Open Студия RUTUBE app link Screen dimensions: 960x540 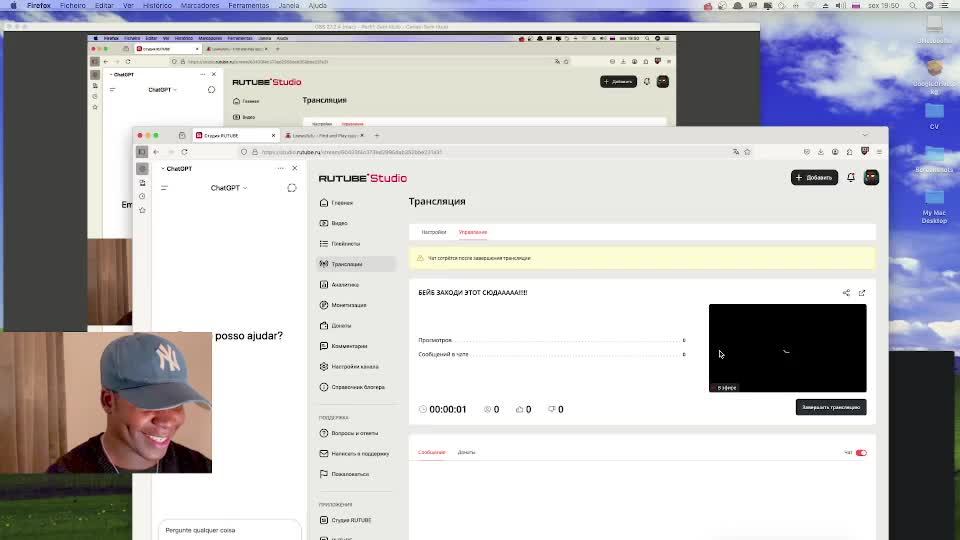pyautogui.click(x=345, y=520)
